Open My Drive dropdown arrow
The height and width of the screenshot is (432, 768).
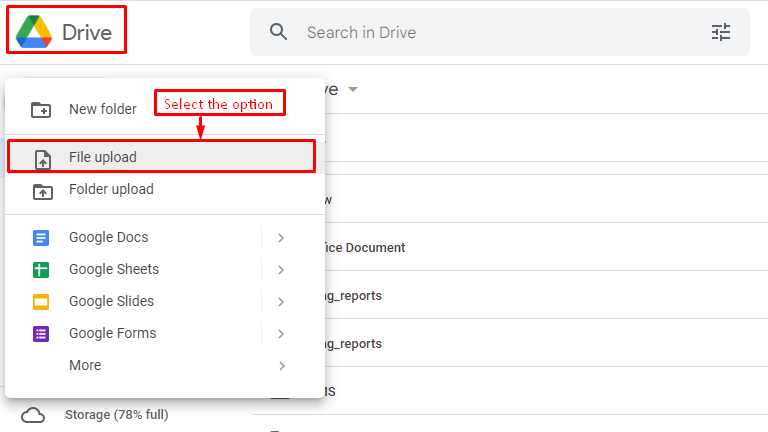353,89
